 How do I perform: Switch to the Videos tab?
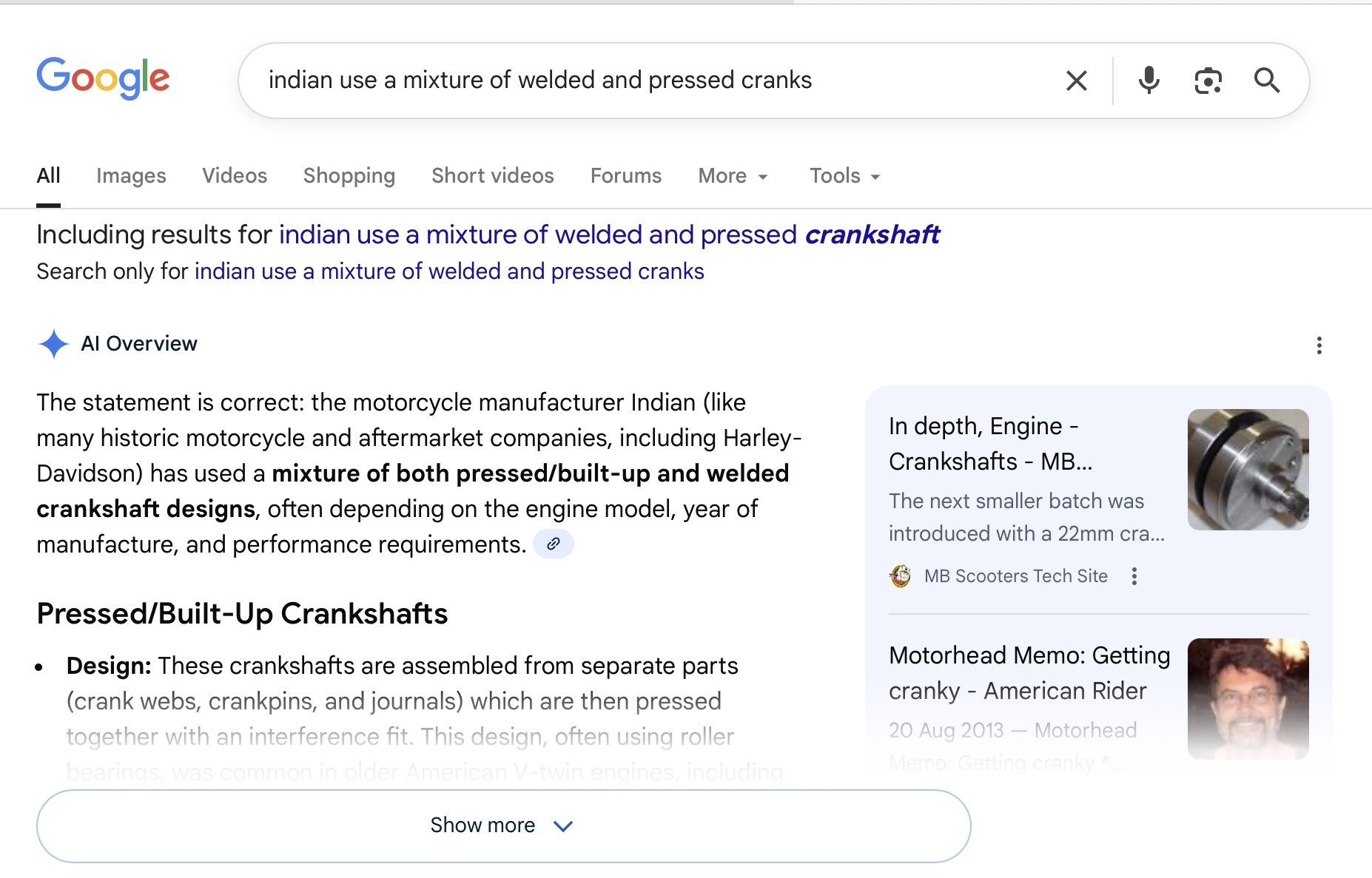pyautogui.click(x=235, y=176)
